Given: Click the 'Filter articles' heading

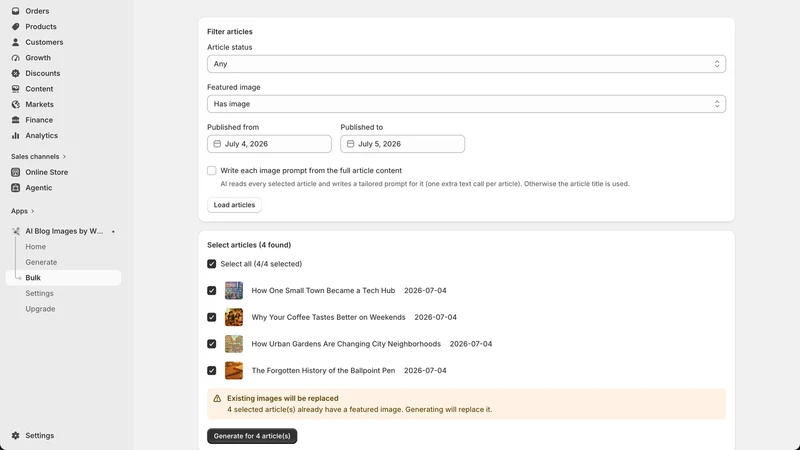Looking at the screenshot, I should (x=230, y=32).
